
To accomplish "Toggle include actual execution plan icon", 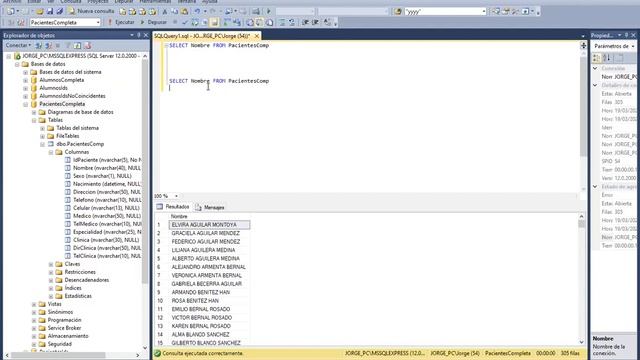I will coord(227,22).
